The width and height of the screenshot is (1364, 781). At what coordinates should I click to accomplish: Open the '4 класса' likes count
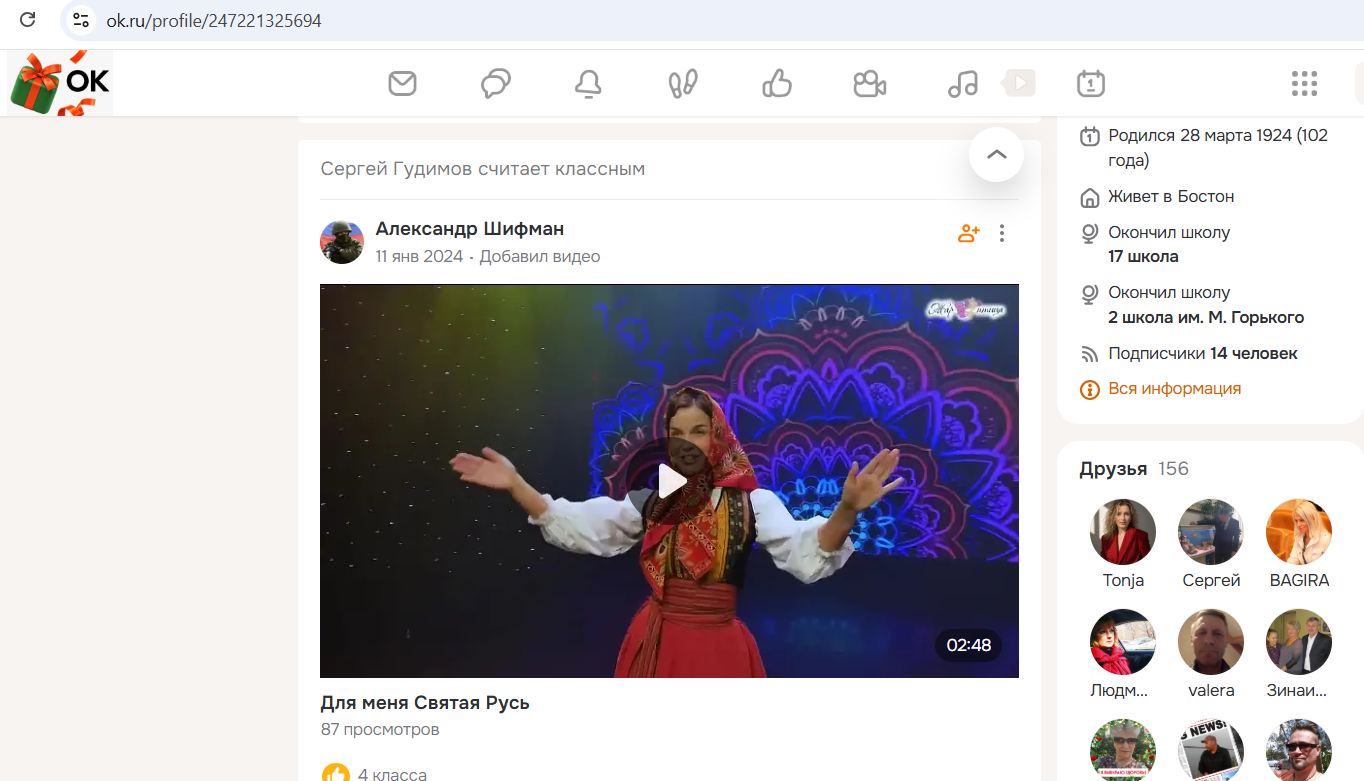pos(392,774)
